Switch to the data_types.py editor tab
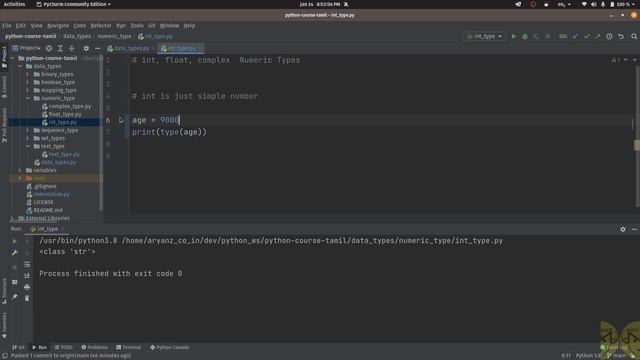This screenshot has width=640, height=360. tap(131, 48)
